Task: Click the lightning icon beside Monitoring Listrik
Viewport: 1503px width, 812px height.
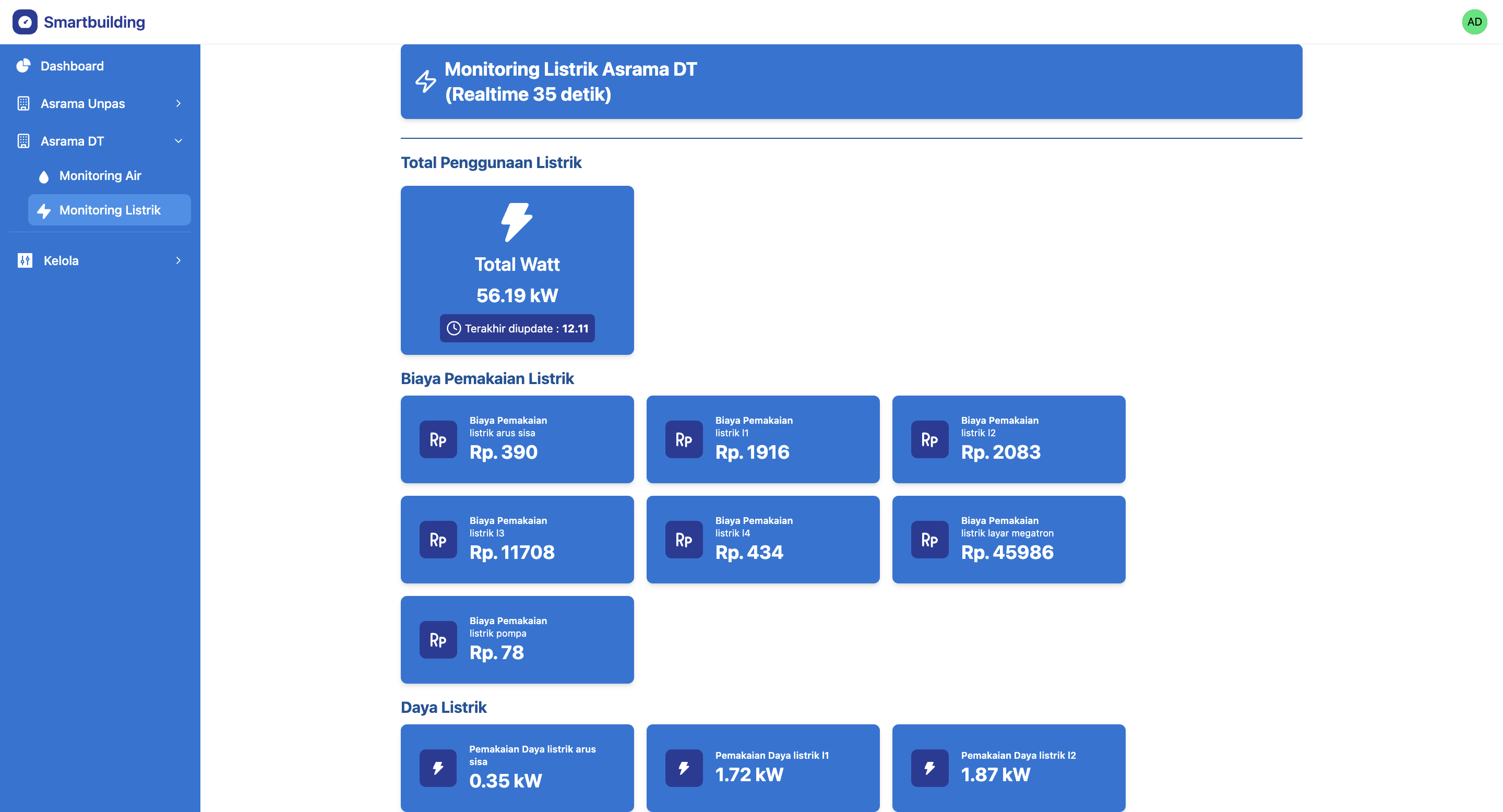Action: 44,211
